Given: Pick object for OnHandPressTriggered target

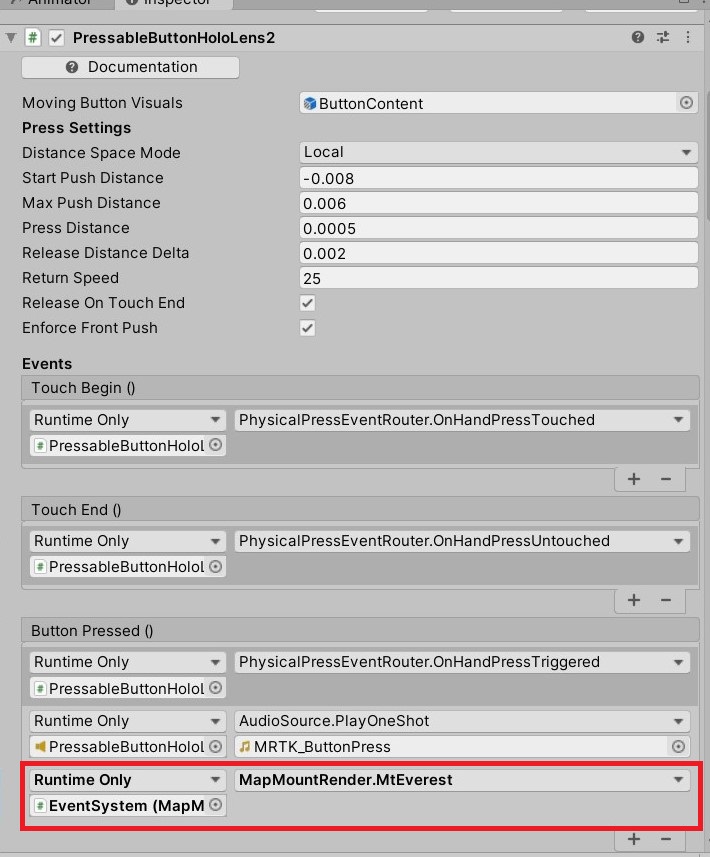Looking at the screenshot, I should coord(216,688).
